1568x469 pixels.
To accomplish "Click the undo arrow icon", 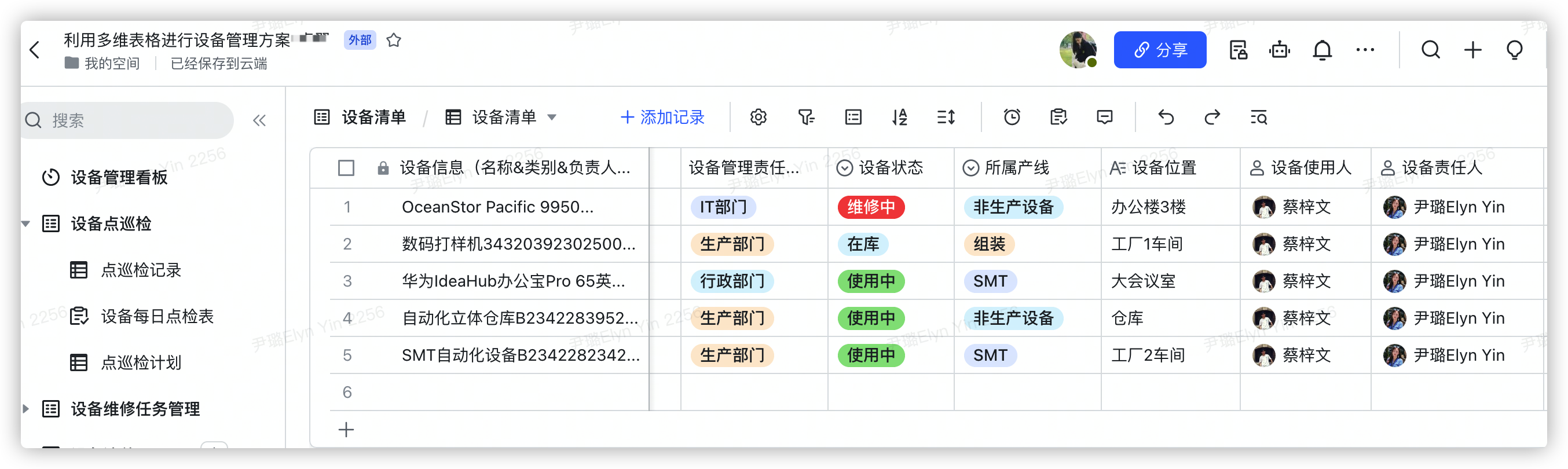I will pos(1166,117).
